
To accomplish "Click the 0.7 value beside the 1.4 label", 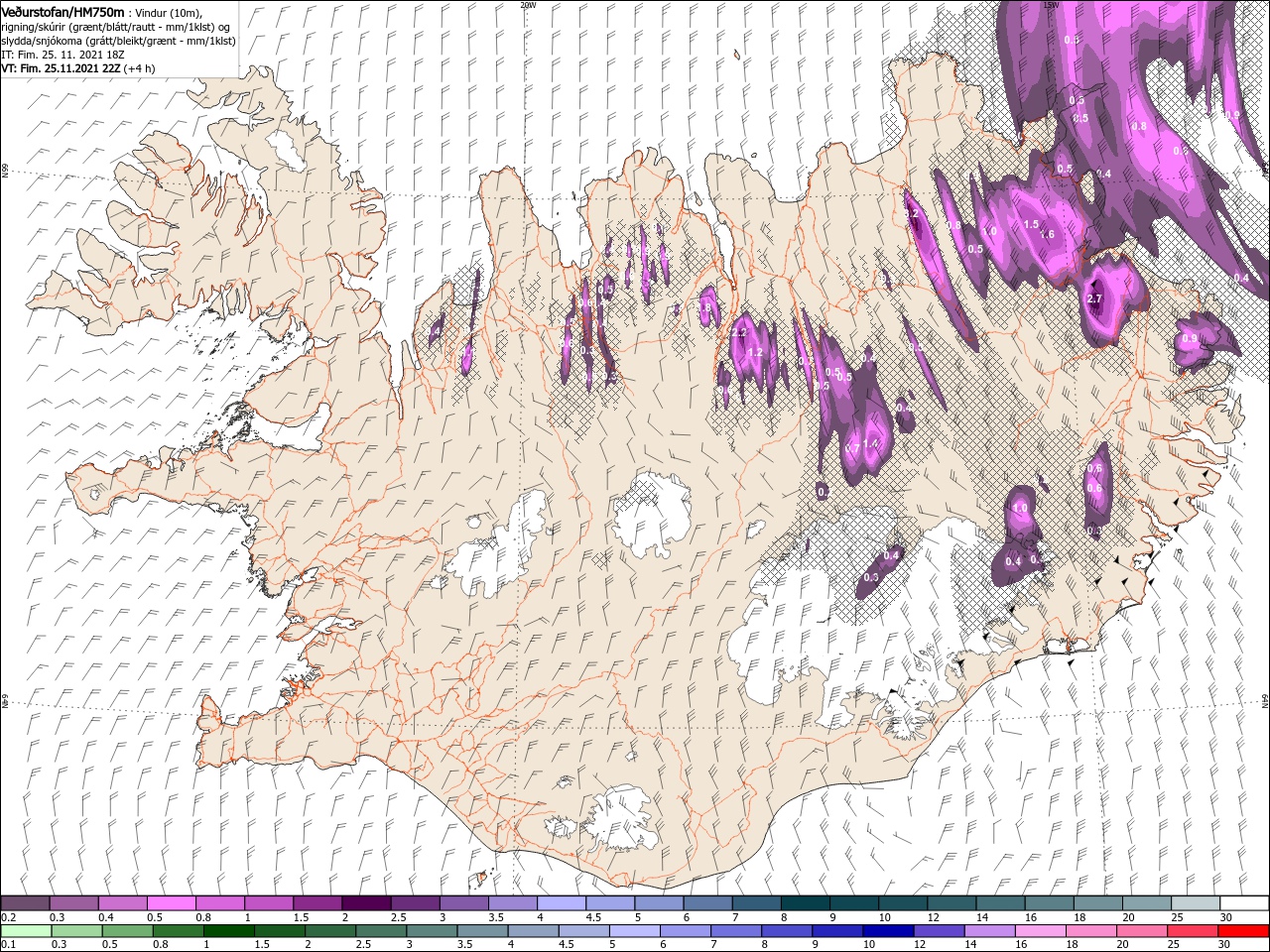I will pos(851,448).
